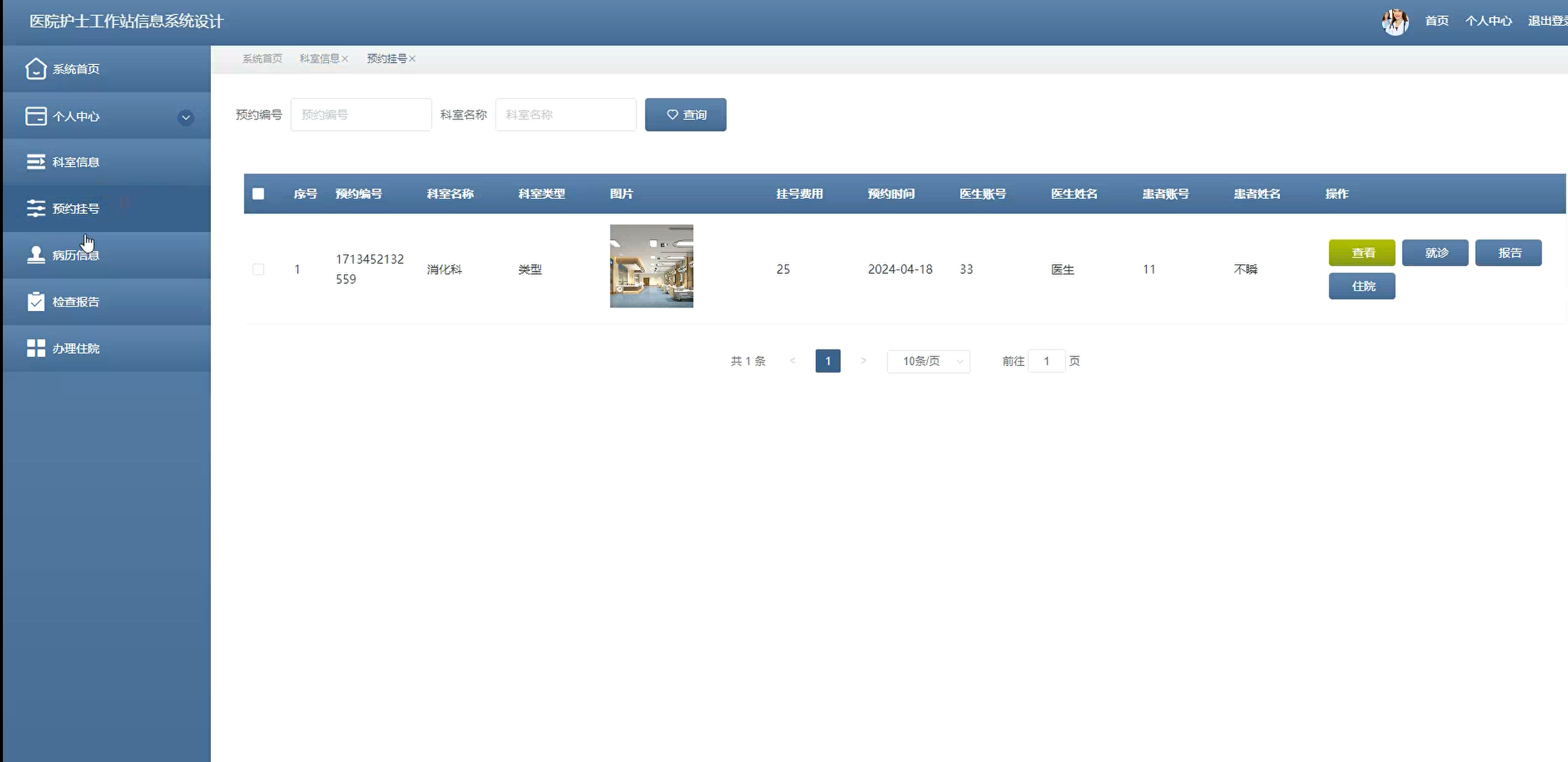The height and width of the screenshot is (762, 1568).
Task: Click the house icon for 系统首页
Action: tap(36, 69)
